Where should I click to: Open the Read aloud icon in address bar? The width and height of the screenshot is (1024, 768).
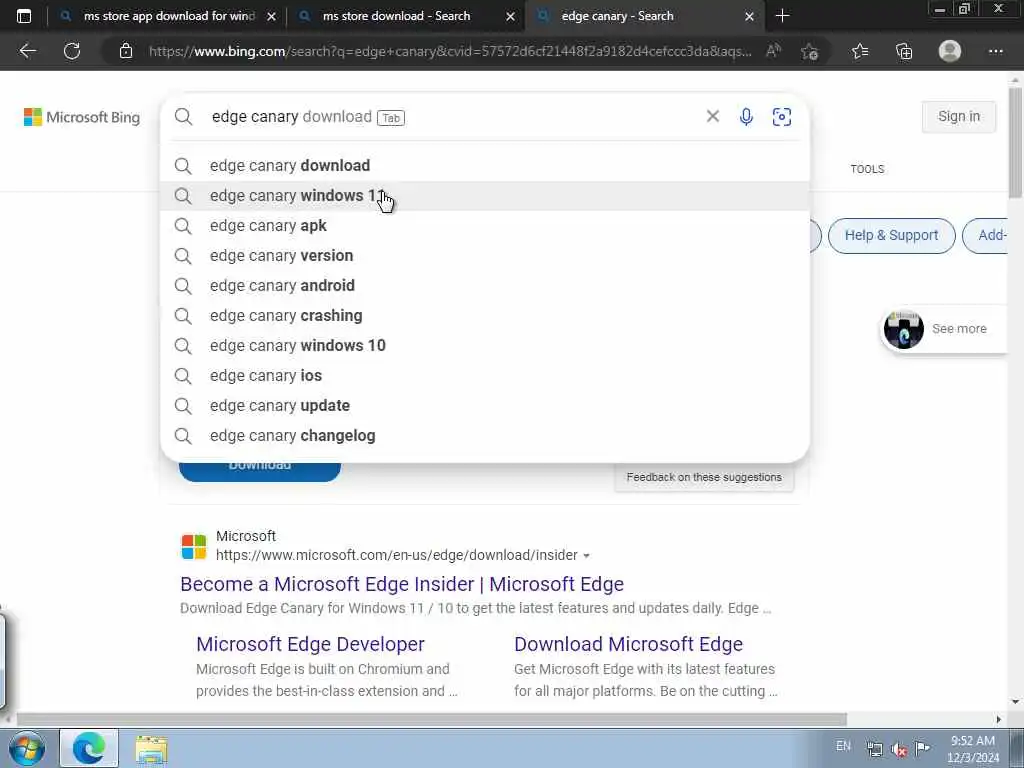tap(773, 51)
